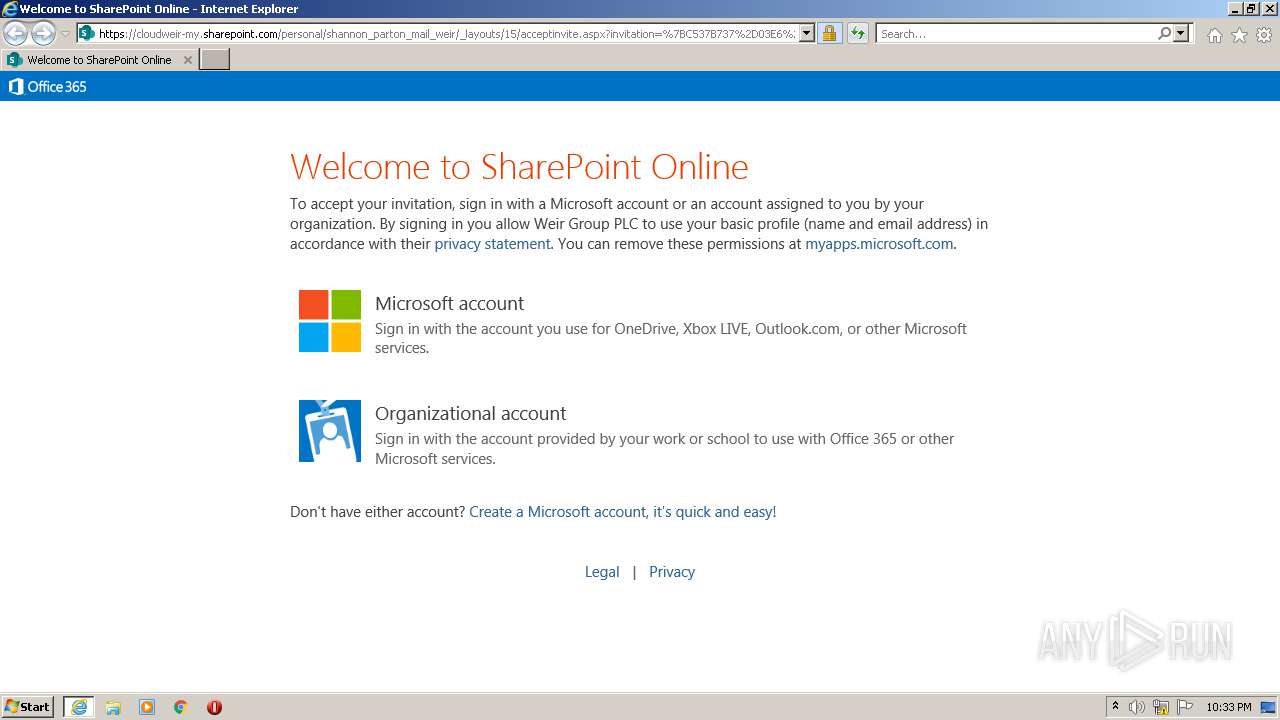Click the Show desktop button
The height and width of the screenshot is (720, 1280).
point(1269,707)
